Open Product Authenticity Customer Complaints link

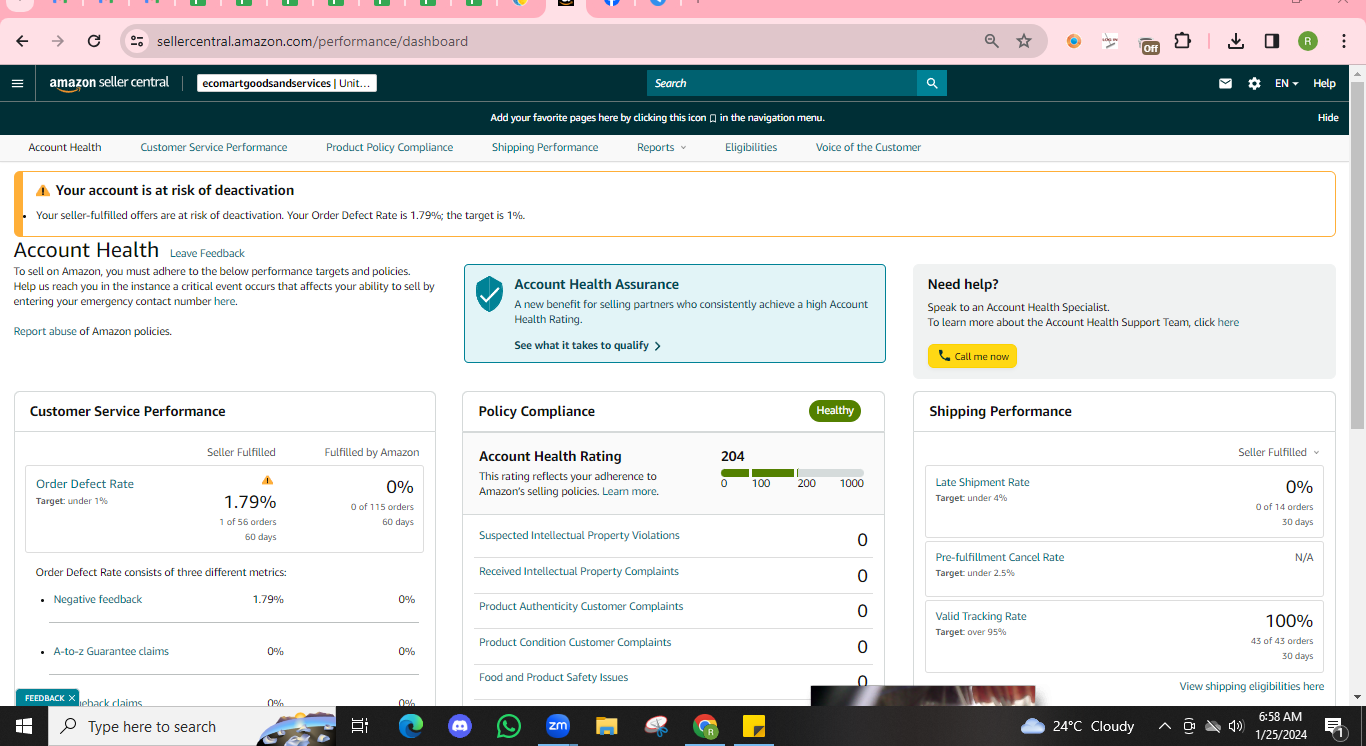click(581, 606)
